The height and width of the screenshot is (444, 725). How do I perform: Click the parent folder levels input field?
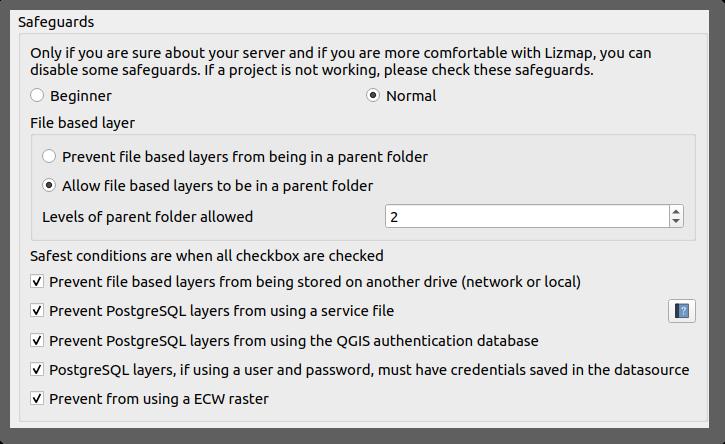[x=526, y=217]
